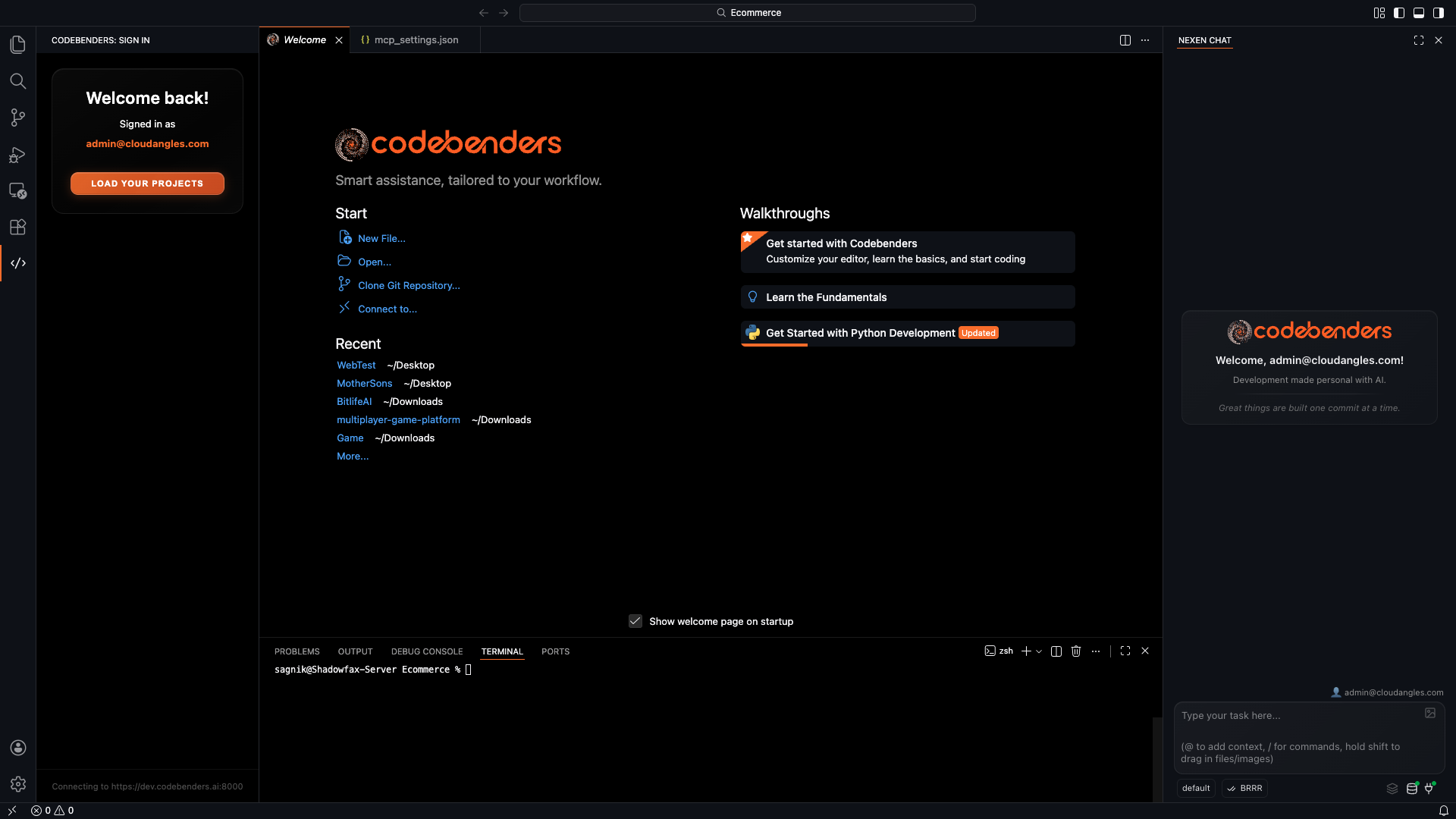Open the Extensions view
This screenshot has width=1456, height=819.
tap(18, 227)
